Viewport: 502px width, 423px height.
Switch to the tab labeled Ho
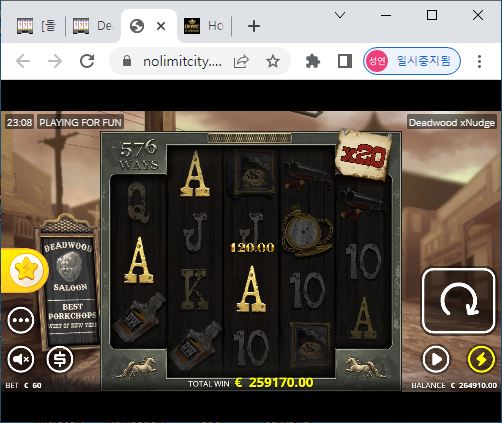[204, 26]
